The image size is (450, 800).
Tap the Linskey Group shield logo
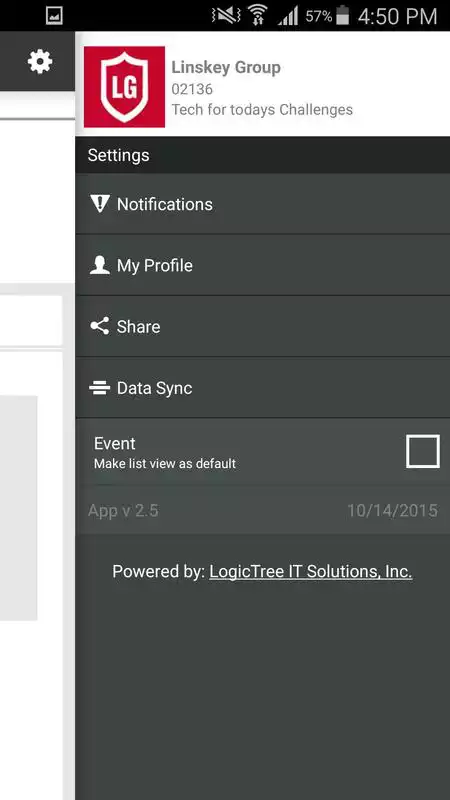[124, 87]
